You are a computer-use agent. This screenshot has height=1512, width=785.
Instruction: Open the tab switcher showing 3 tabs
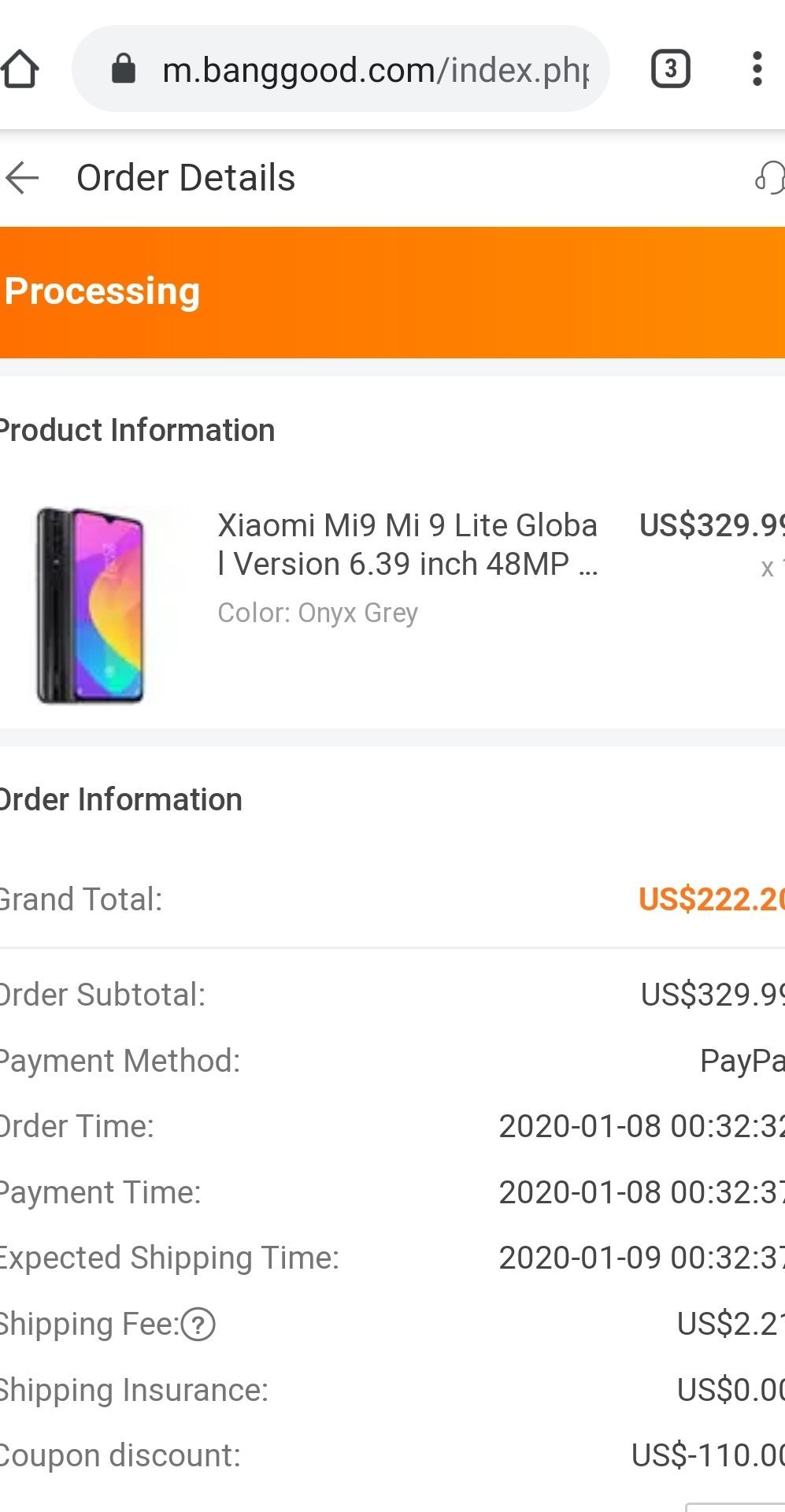pos(670,69)
